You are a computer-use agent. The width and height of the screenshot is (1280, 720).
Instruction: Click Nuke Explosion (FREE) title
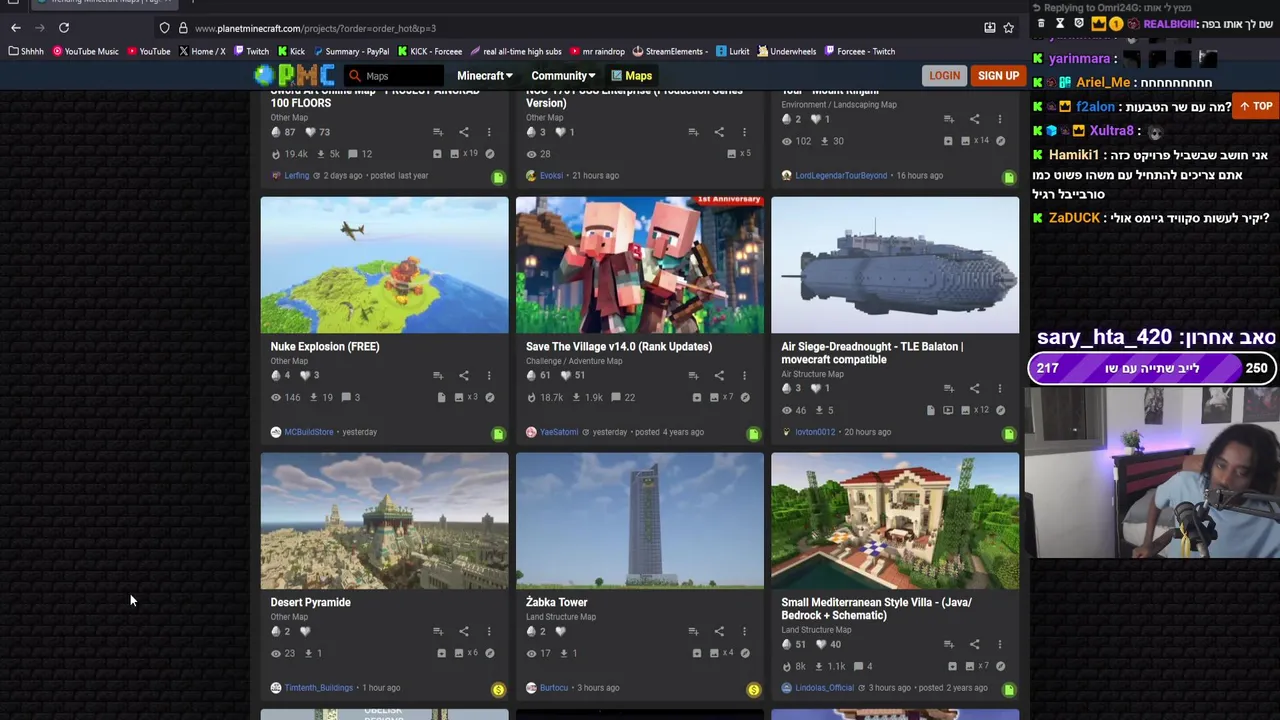tap(325, 346)
